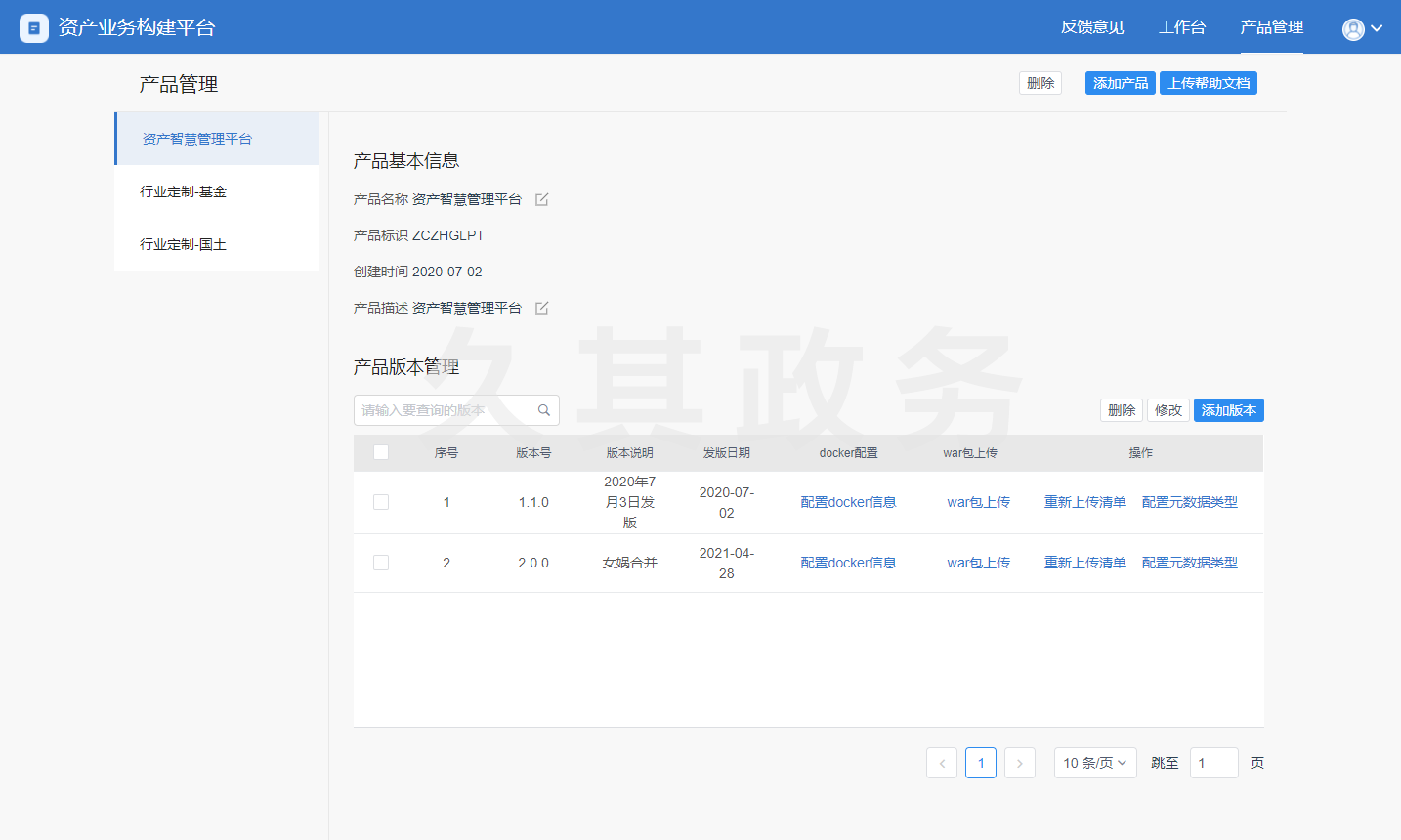The height and width of the screenshot is (840, 1401).
Task: Open the user avatar menu
Action: [x=1353, y=28]
